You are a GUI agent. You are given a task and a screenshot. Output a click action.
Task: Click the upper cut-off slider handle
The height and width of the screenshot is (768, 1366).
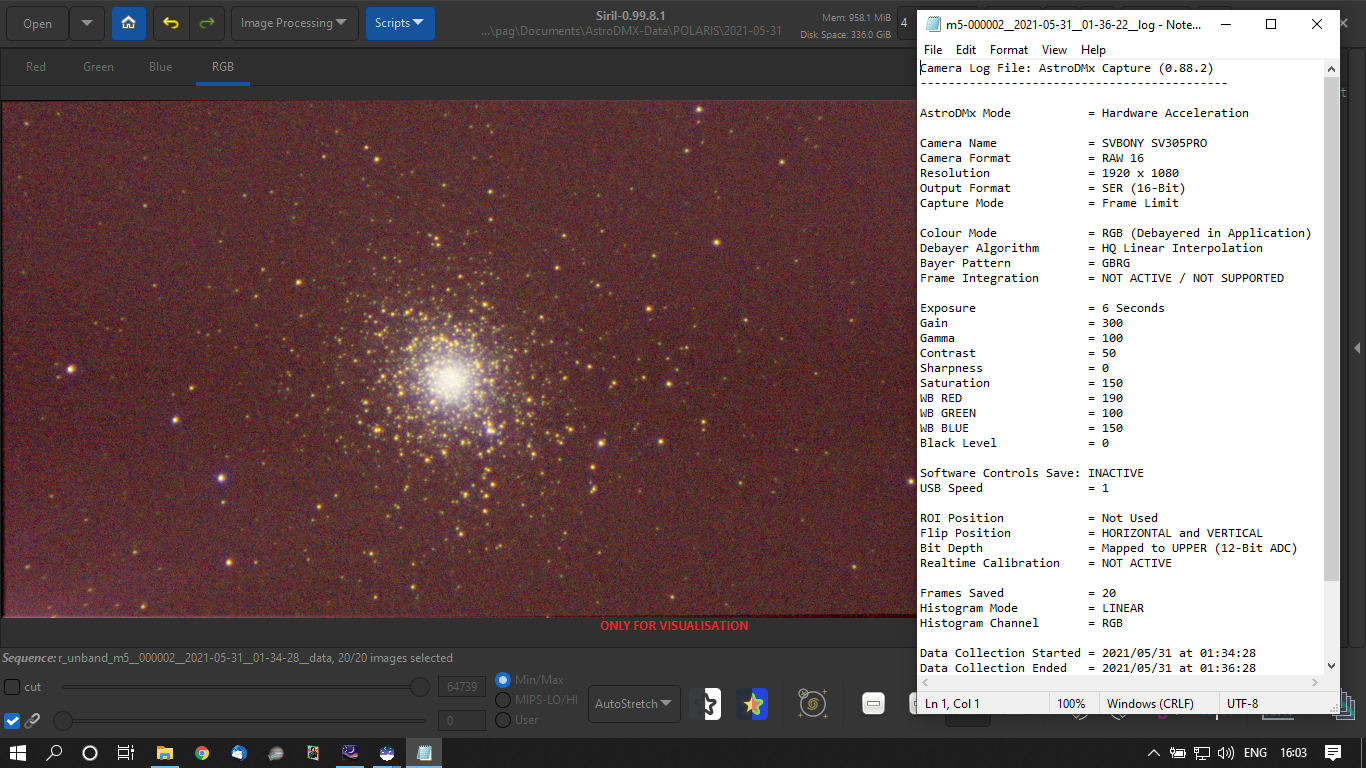pos(420,687)
